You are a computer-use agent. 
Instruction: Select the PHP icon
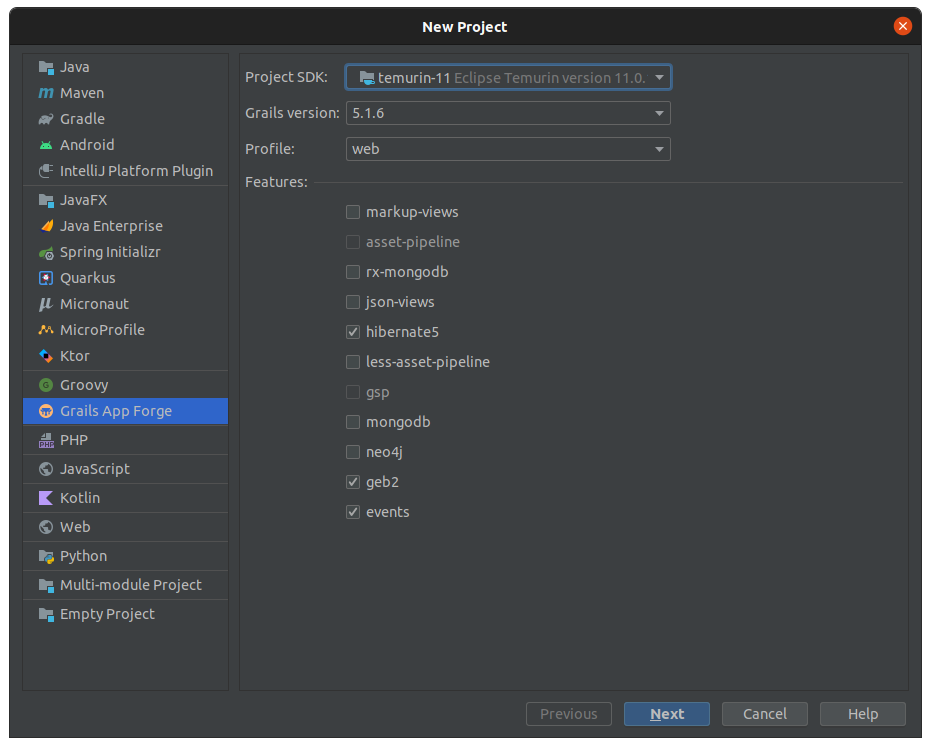pyautogui.click(x=46, y=440)
